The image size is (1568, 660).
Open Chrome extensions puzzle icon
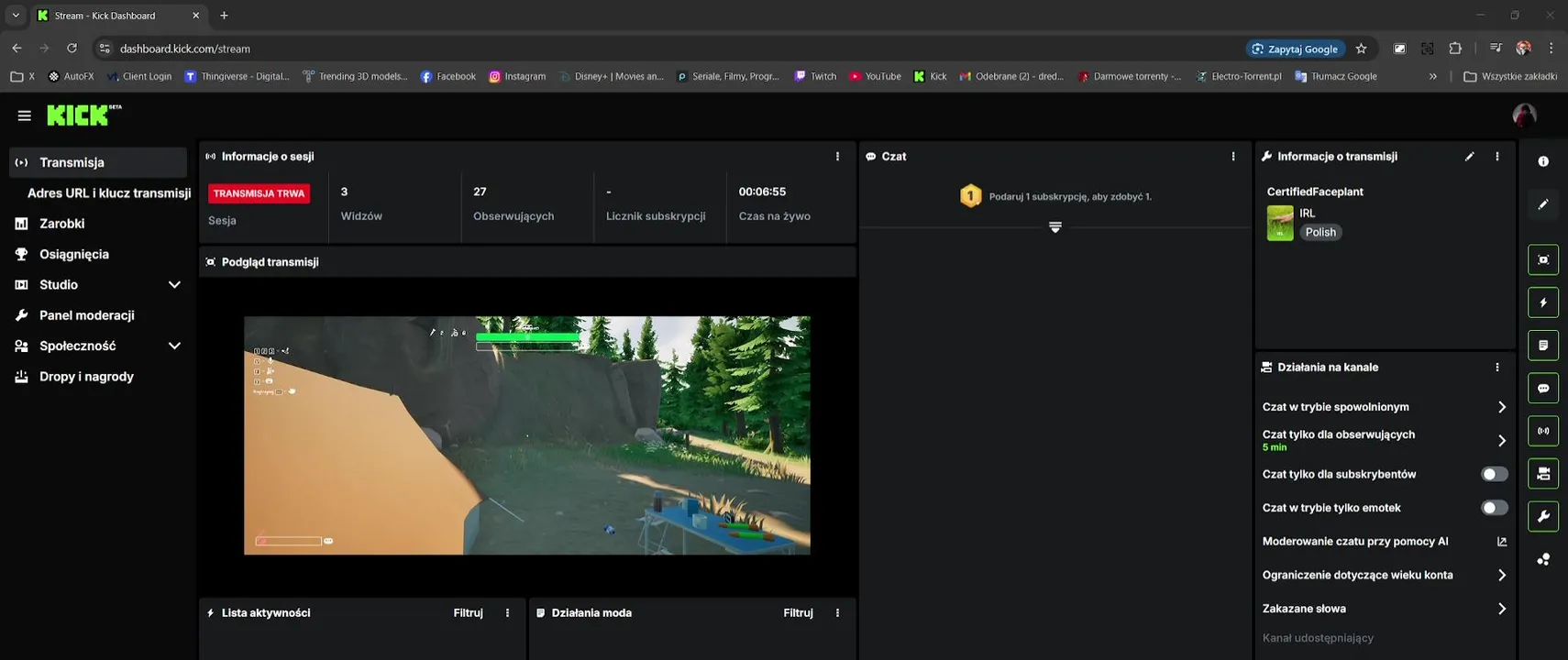[x=1455, y=49]
